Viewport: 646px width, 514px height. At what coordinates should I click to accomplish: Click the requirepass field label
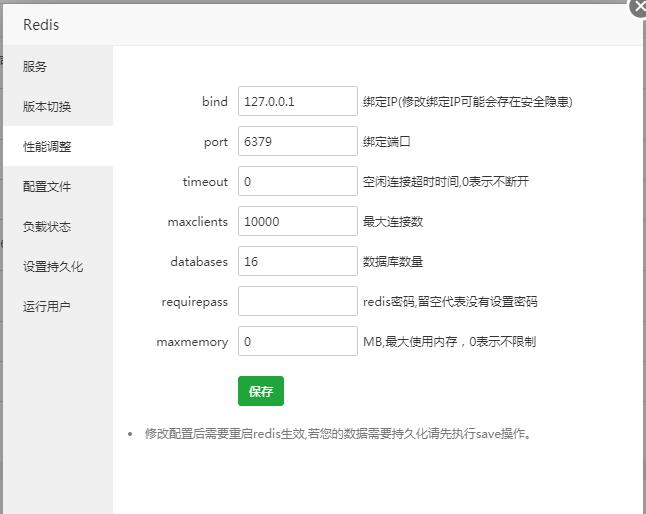[x=194, y=302]
